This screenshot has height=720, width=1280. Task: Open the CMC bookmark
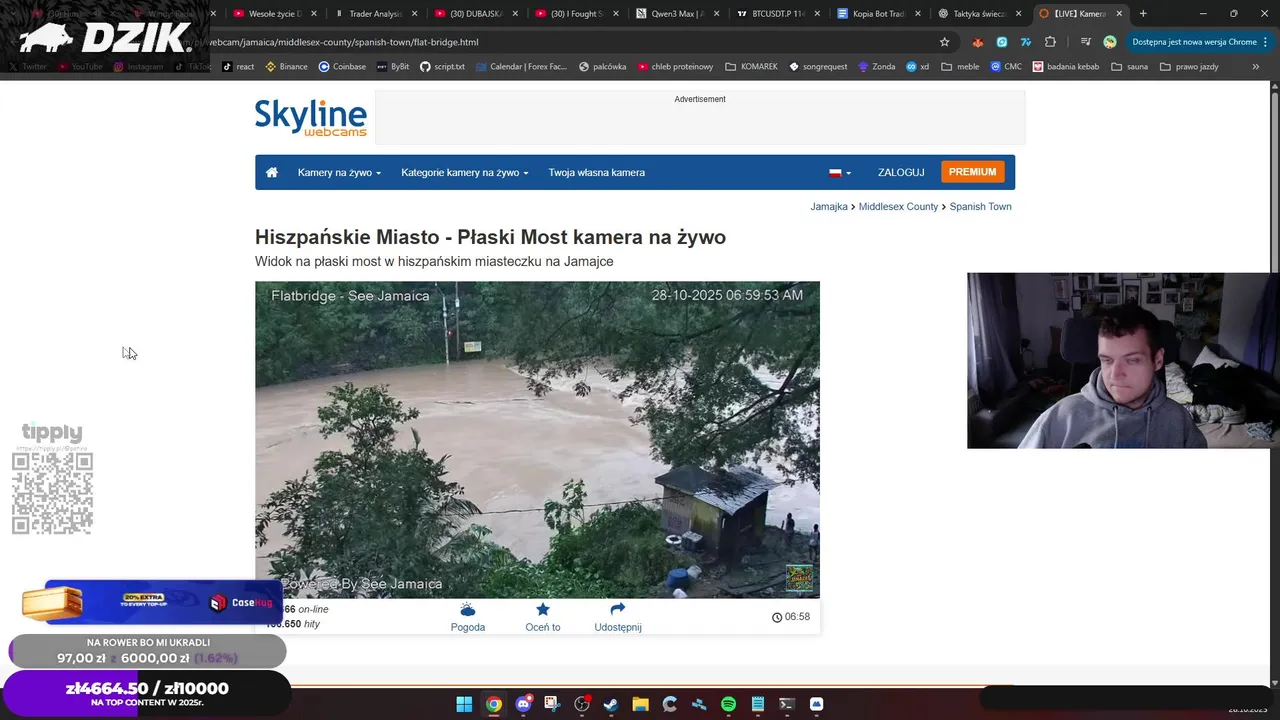(x=1006, y=67)
